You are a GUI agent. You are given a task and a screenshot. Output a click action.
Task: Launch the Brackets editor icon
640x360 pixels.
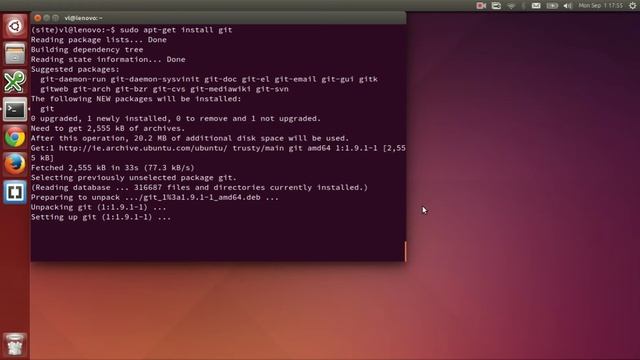(x=15, y=192)
